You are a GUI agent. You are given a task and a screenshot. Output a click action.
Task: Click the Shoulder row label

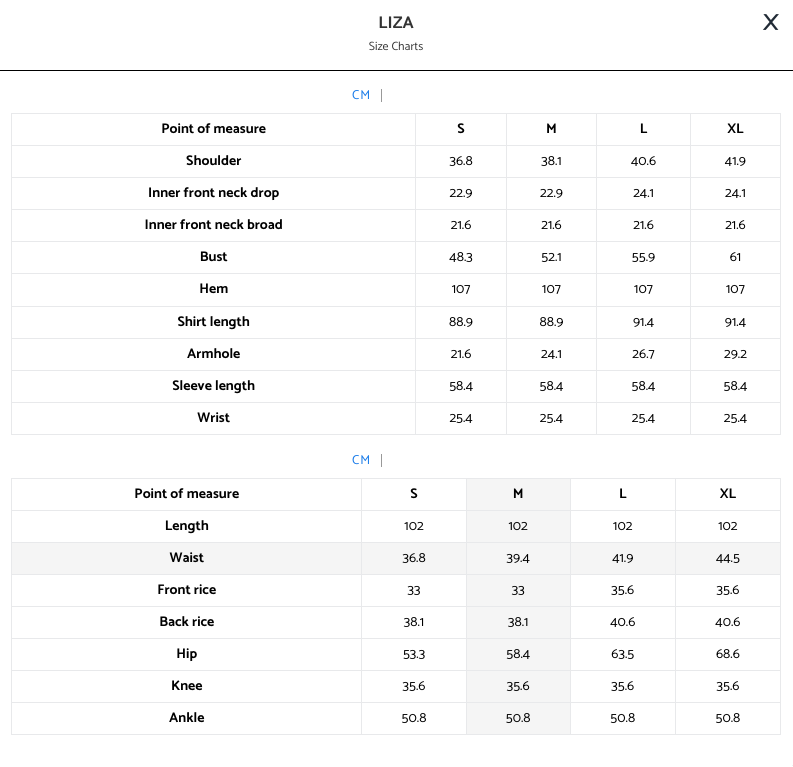click(213, 161)
